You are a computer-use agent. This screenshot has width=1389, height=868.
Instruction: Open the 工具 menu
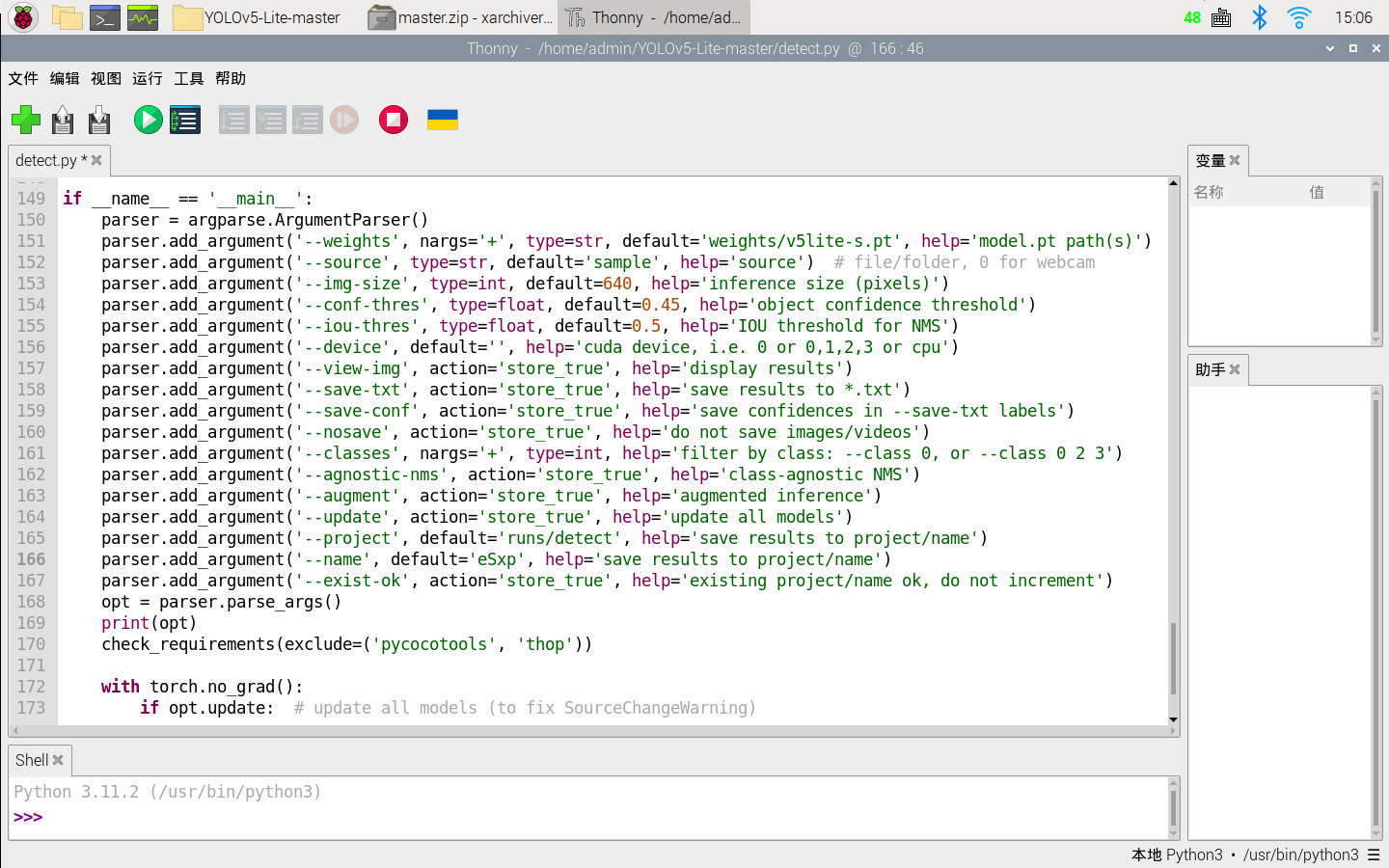(189, 79)
